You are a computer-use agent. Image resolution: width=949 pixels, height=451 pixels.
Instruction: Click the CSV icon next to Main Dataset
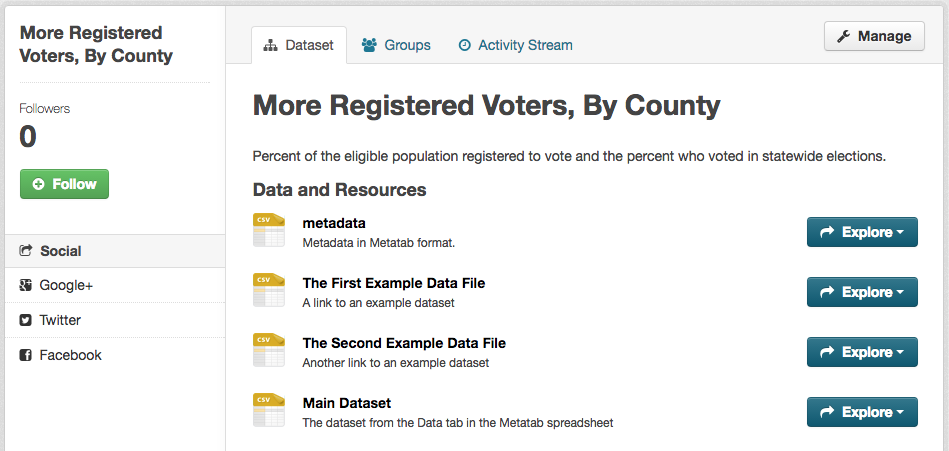269,410
